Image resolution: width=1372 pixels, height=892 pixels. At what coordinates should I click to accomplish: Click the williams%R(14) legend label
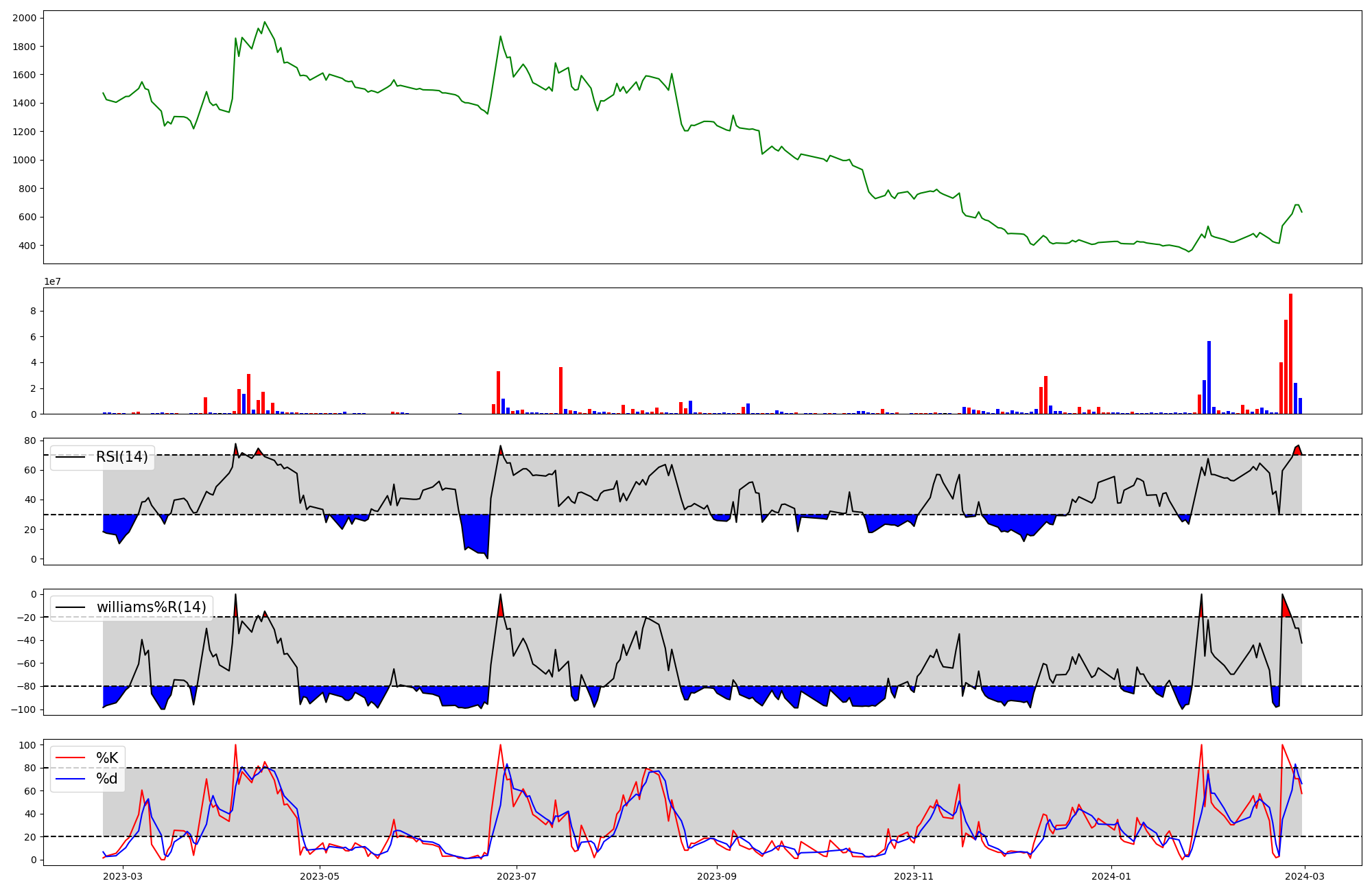(151, 607)
